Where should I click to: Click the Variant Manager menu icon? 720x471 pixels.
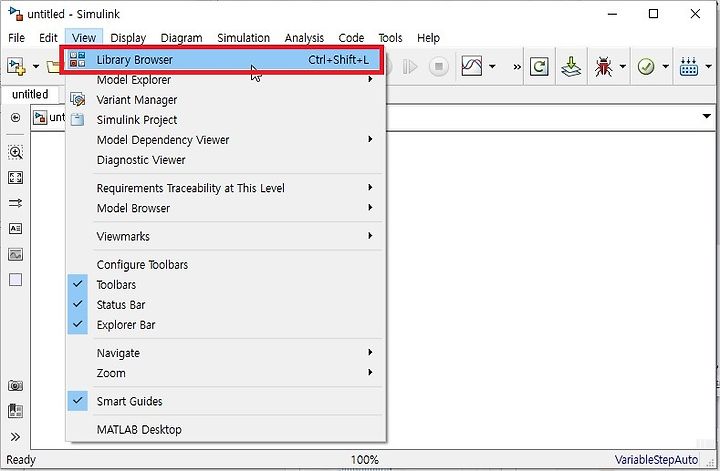77,99
